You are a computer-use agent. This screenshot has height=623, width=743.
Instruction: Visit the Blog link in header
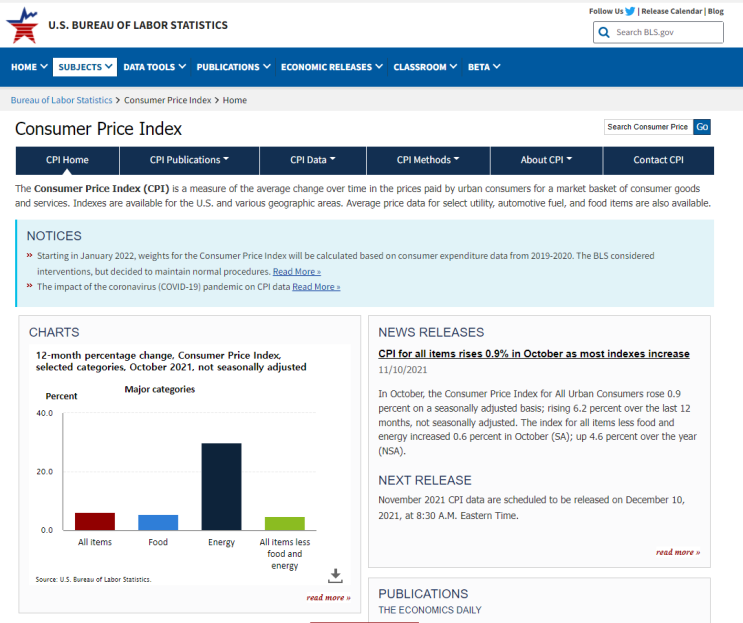click(x=716, y=11)
